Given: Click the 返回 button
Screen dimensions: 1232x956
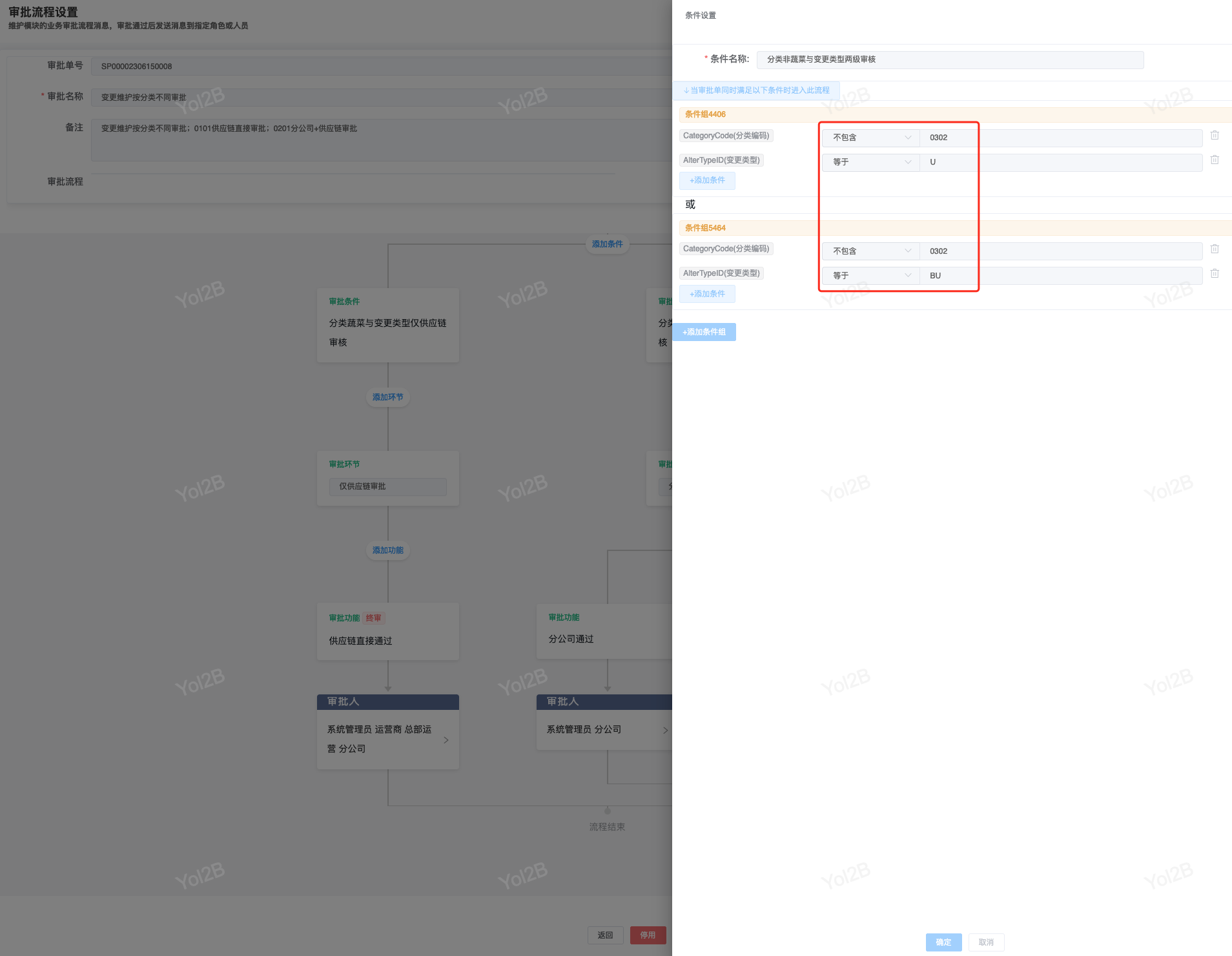Looking at the screenshot, I should (x=605, y=935).
